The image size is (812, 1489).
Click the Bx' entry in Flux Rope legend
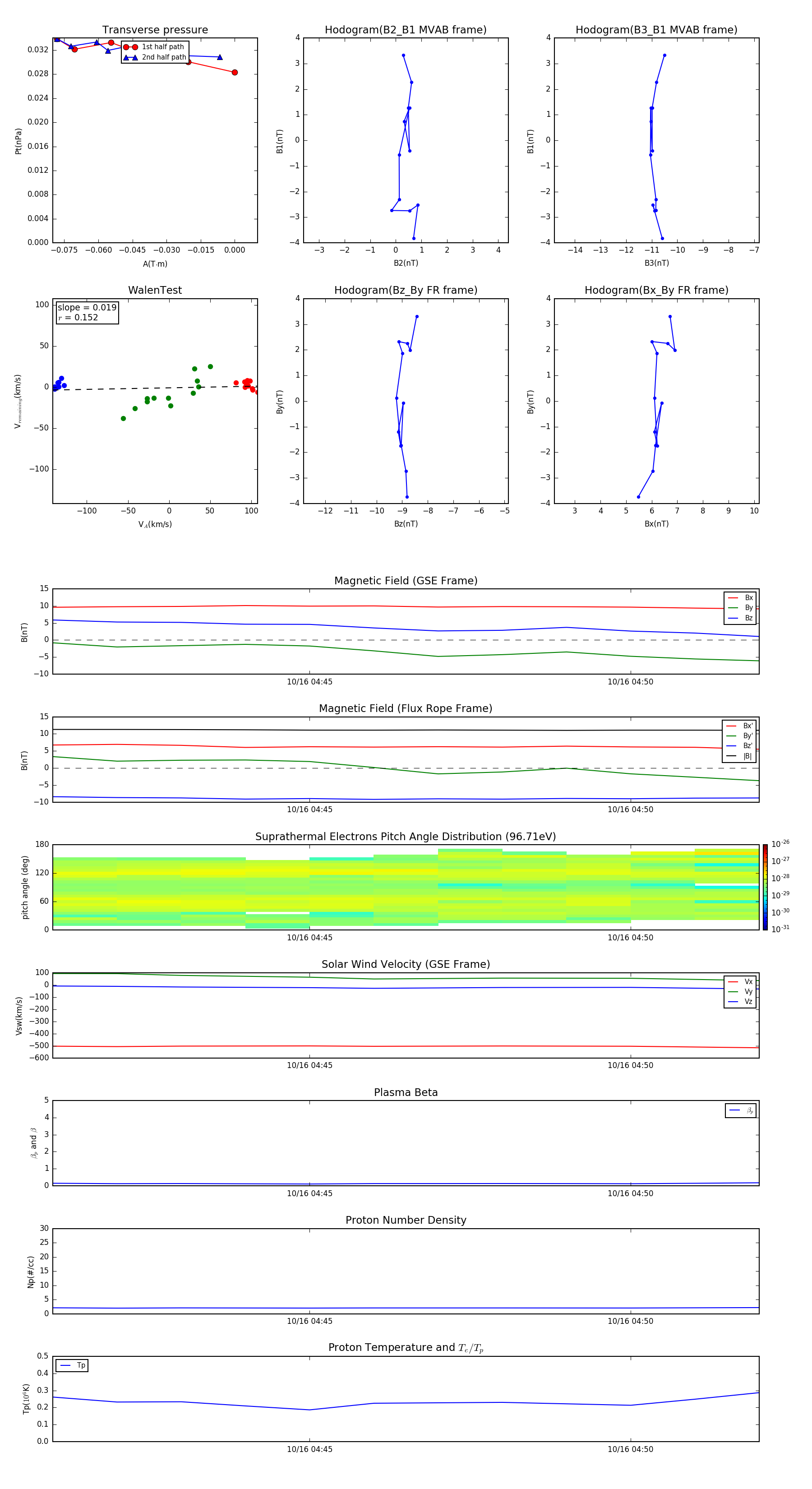tap(740, 726)
